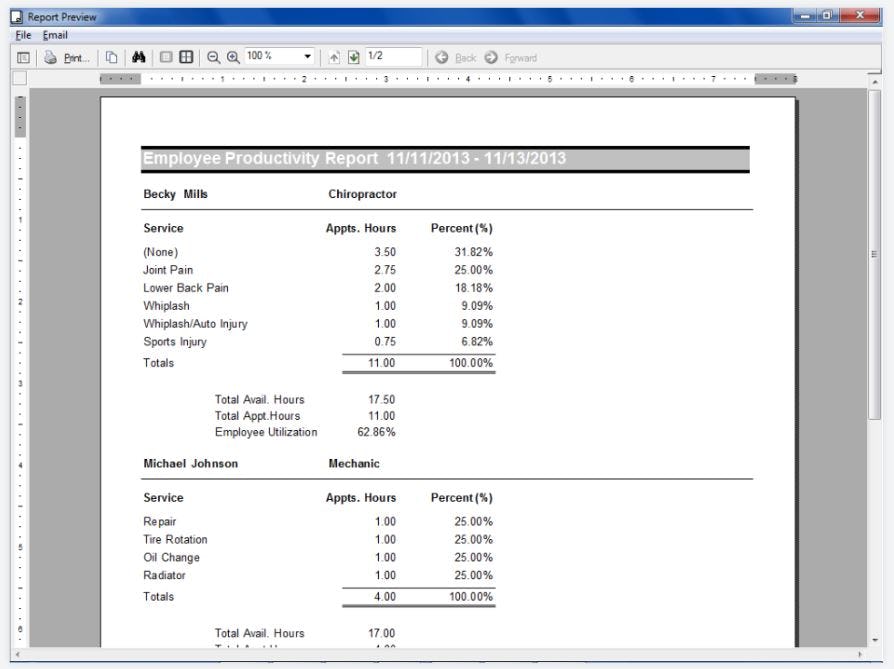The width and height of the screenshot is (894, 669).
Task: Click the Sports Injury service
Action: click(x=175, y=342)
